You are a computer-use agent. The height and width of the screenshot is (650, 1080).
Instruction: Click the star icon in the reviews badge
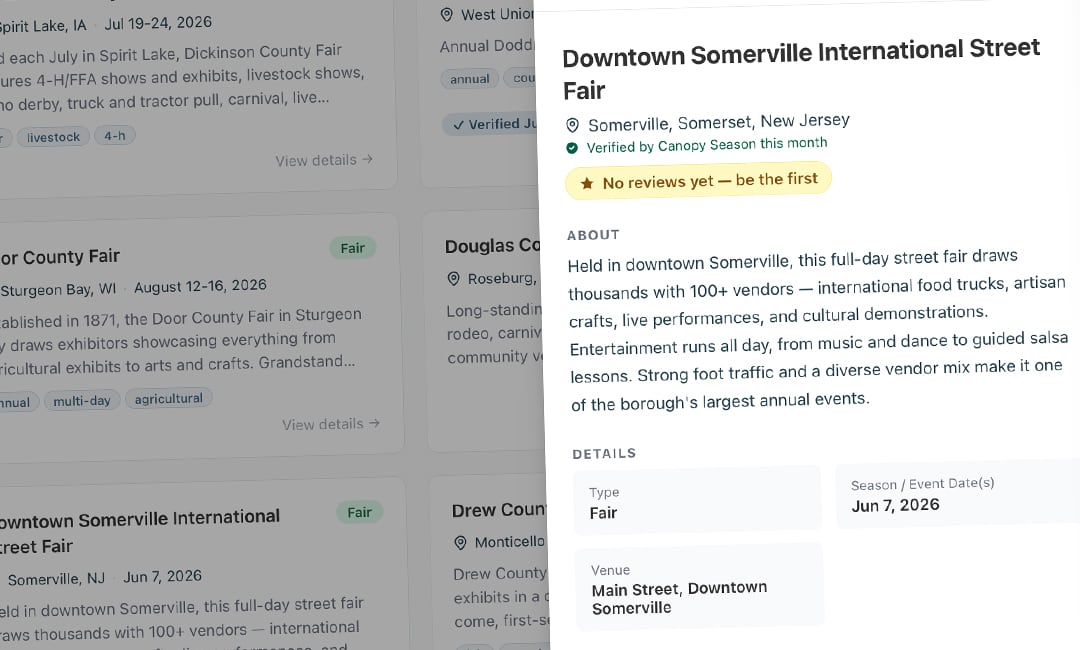[x=586, y=183]
